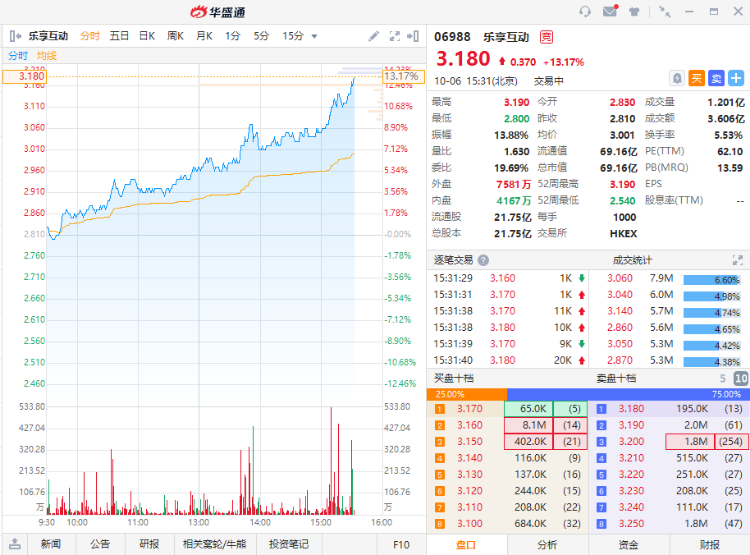Screen dimensions: 750x555
Task: Switch to the 15分 chart
Action: tap(293, 36)
